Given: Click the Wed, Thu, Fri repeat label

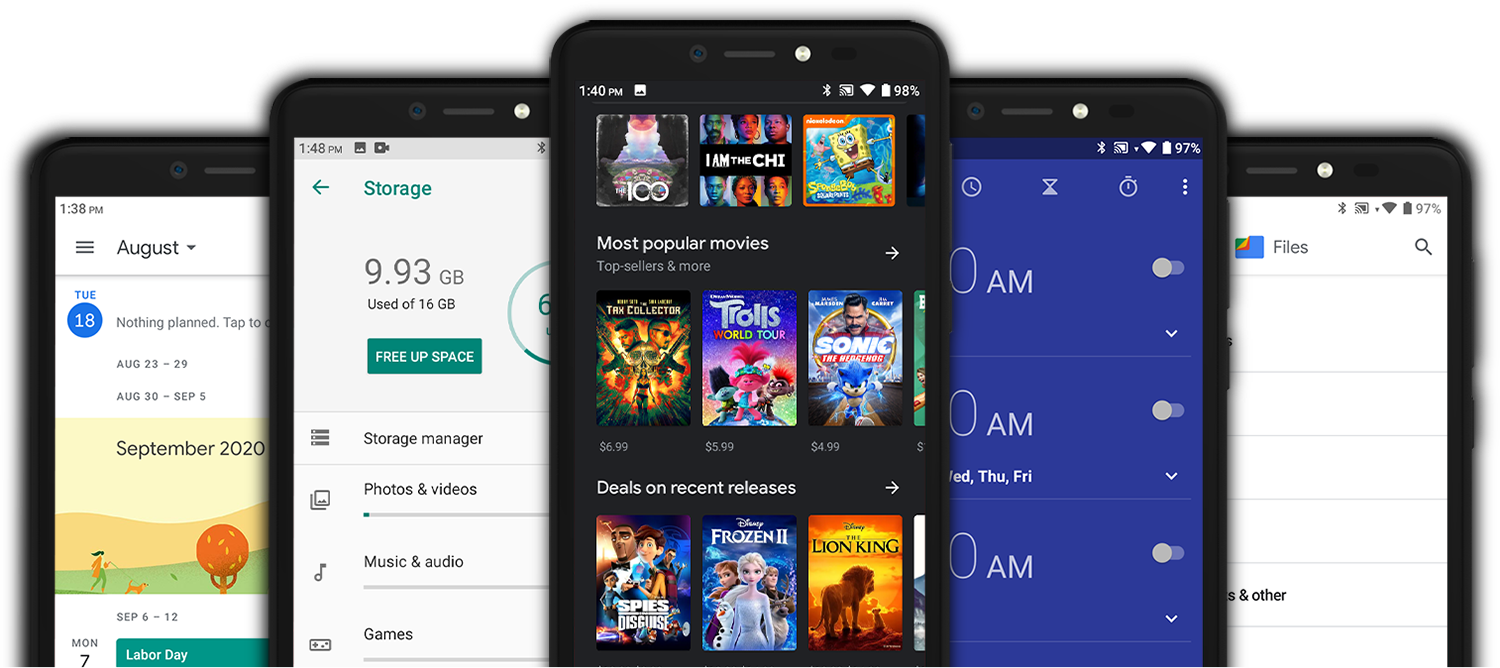Looking at the screenshot, I should pos(991,477).
